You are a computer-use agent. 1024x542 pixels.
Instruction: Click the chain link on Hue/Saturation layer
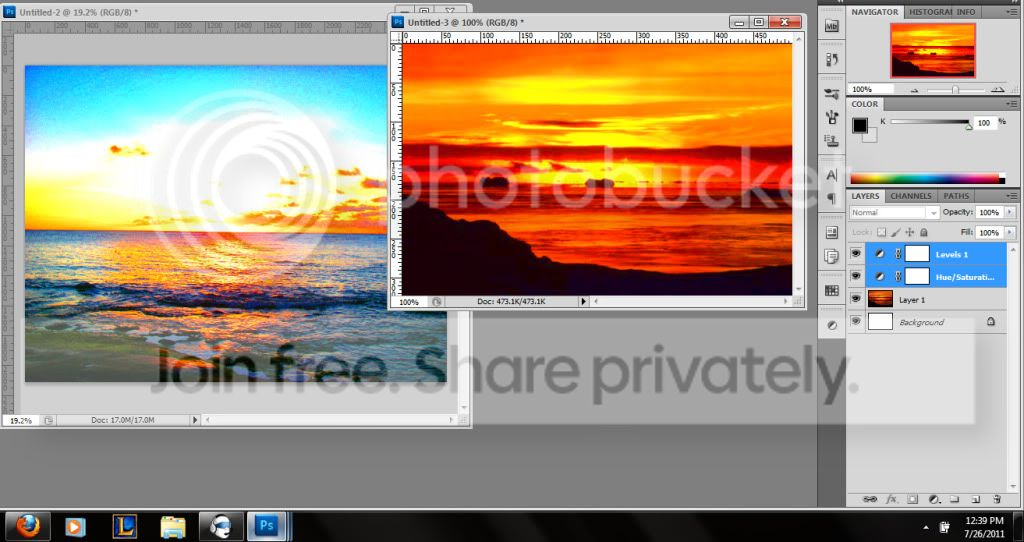point(898,276)
